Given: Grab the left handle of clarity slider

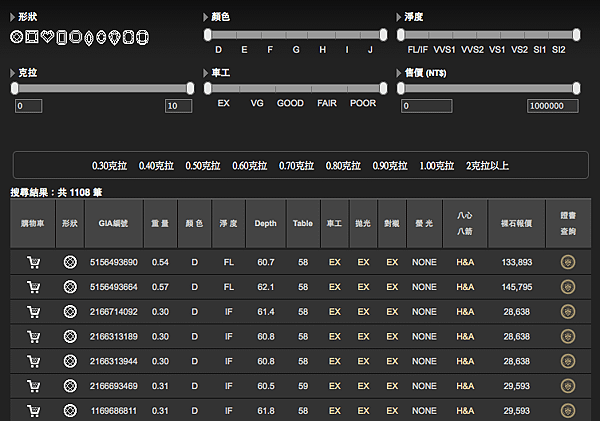Looking at the screenshot, I should coord(401,35).
